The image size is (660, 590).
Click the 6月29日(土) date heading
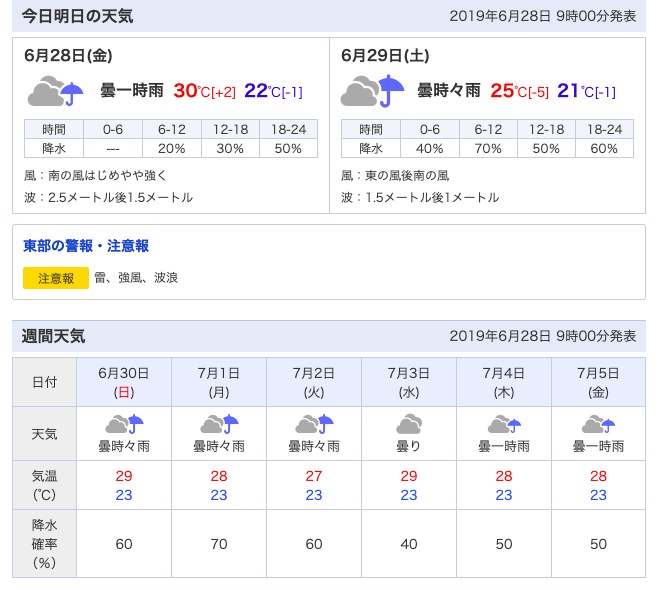(385, 55)
